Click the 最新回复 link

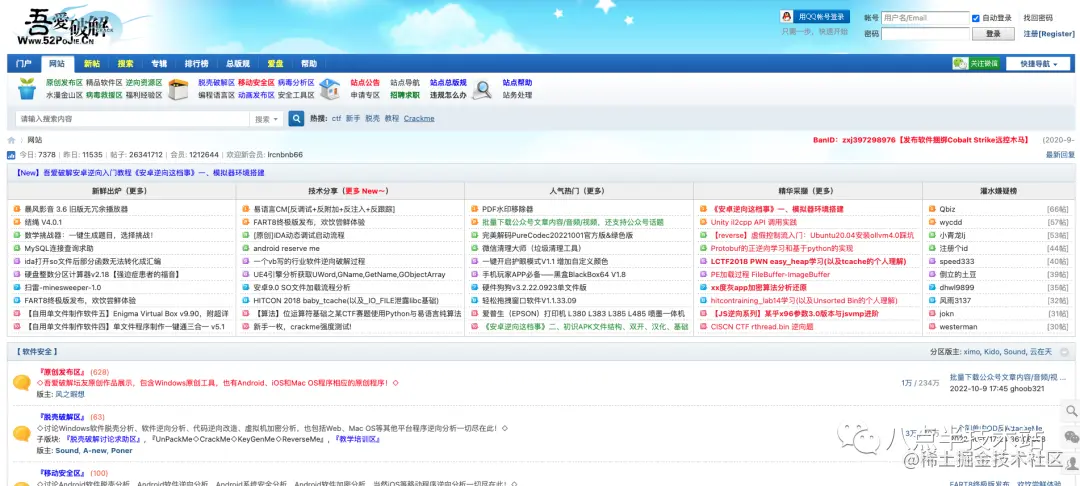pos(1059,155)
